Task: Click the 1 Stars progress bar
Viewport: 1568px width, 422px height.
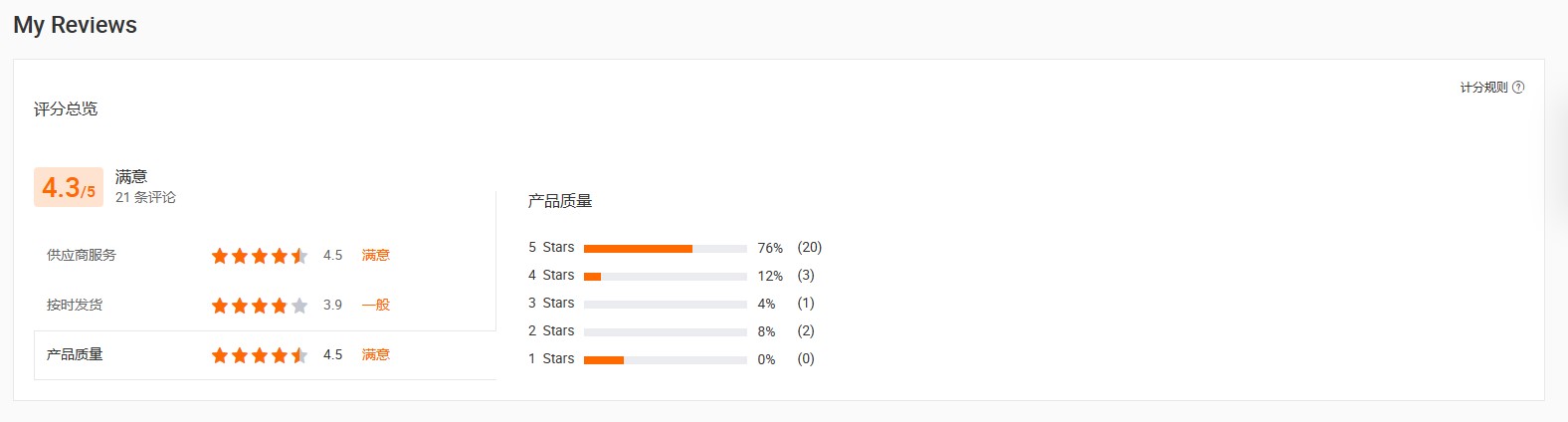Action: click(x=665, y=359)
